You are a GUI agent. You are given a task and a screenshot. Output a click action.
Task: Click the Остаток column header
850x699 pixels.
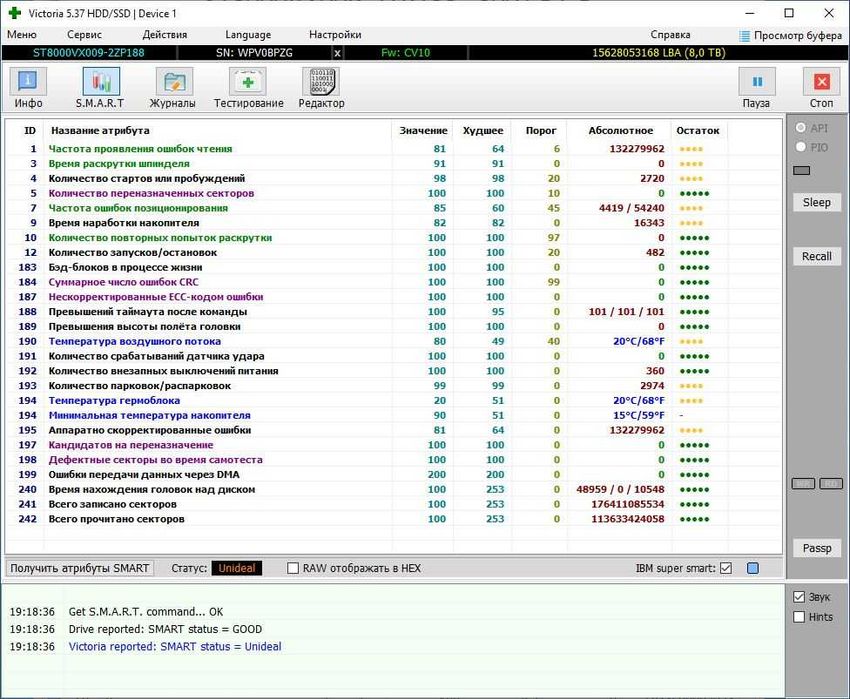pos(698,130)
